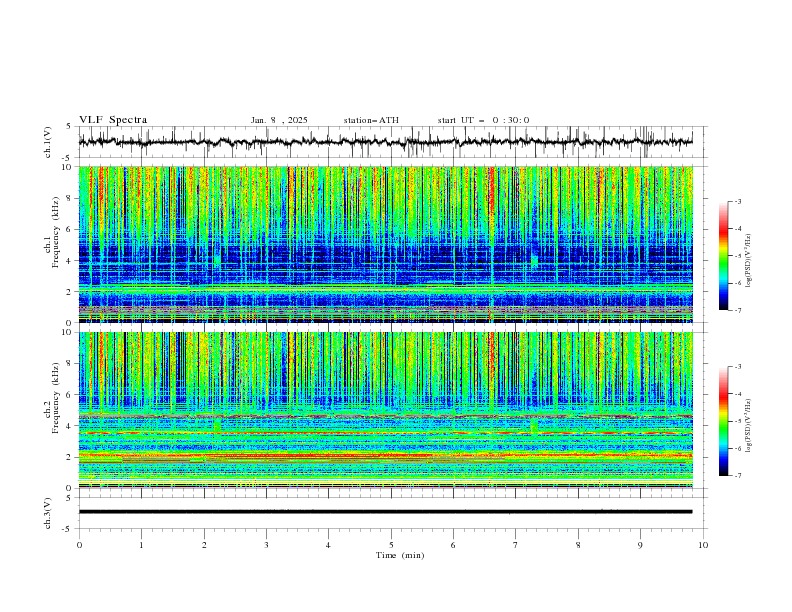Viewport: 792px width, 612px height.
Task: Click the ch.1 waveform trace panel
Action: 392,142
